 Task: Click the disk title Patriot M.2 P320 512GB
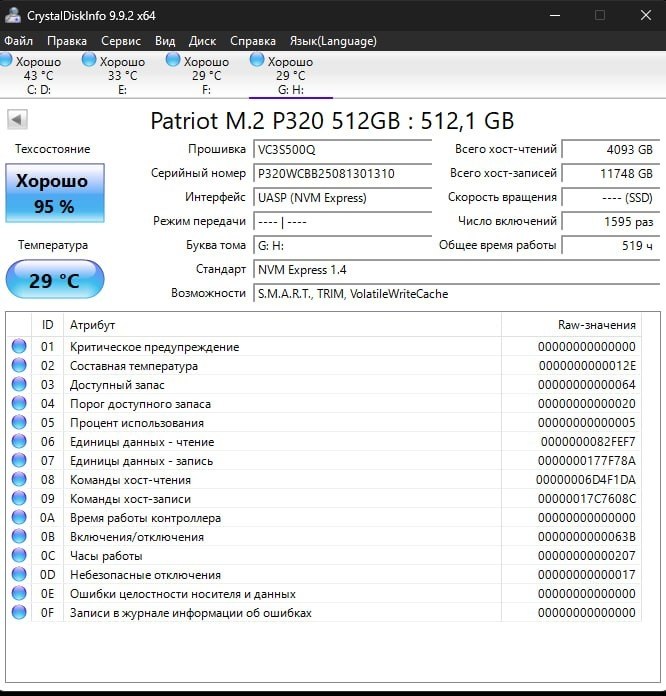275,121
